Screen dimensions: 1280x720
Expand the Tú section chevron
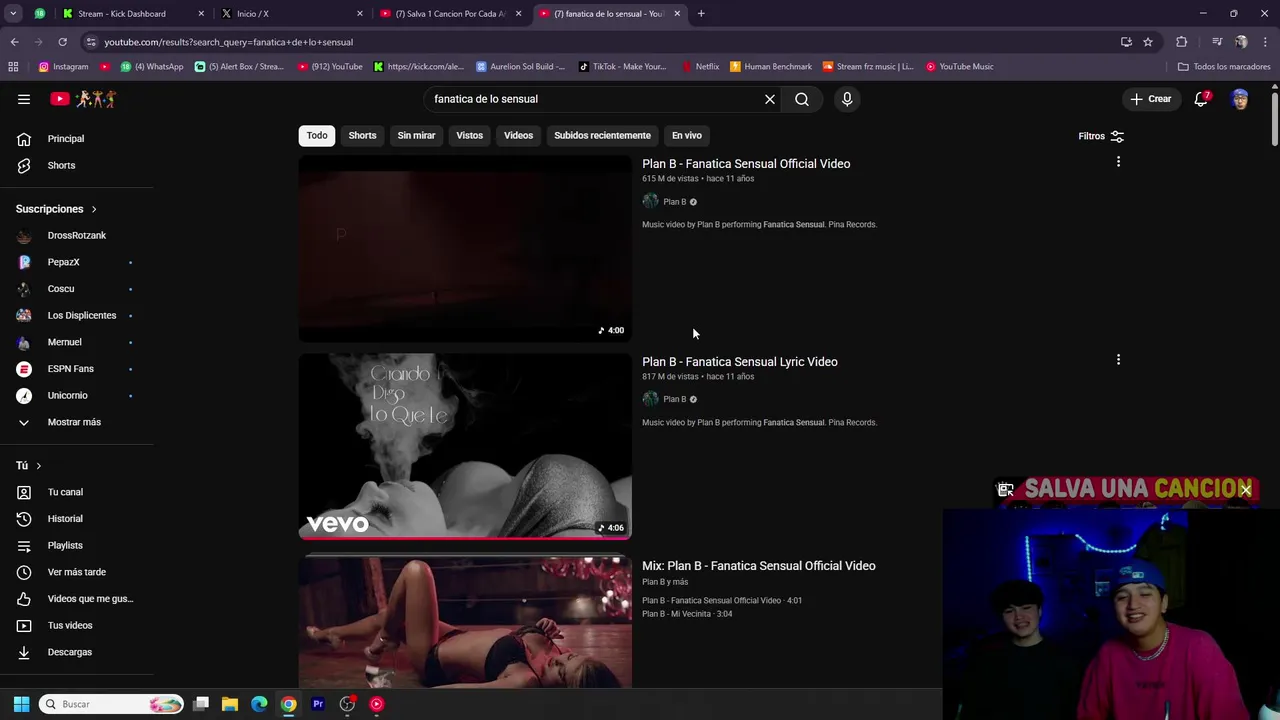(39, 466)
